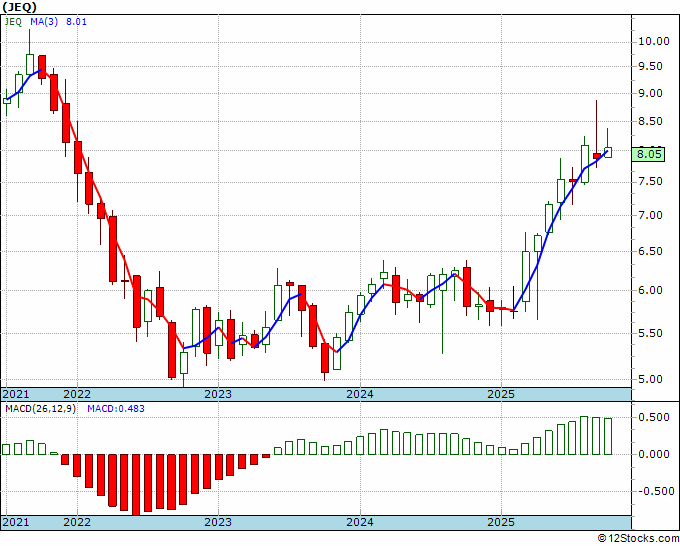Click the 5.50 price axis label

pyautogui.click(x=650, y=333)
